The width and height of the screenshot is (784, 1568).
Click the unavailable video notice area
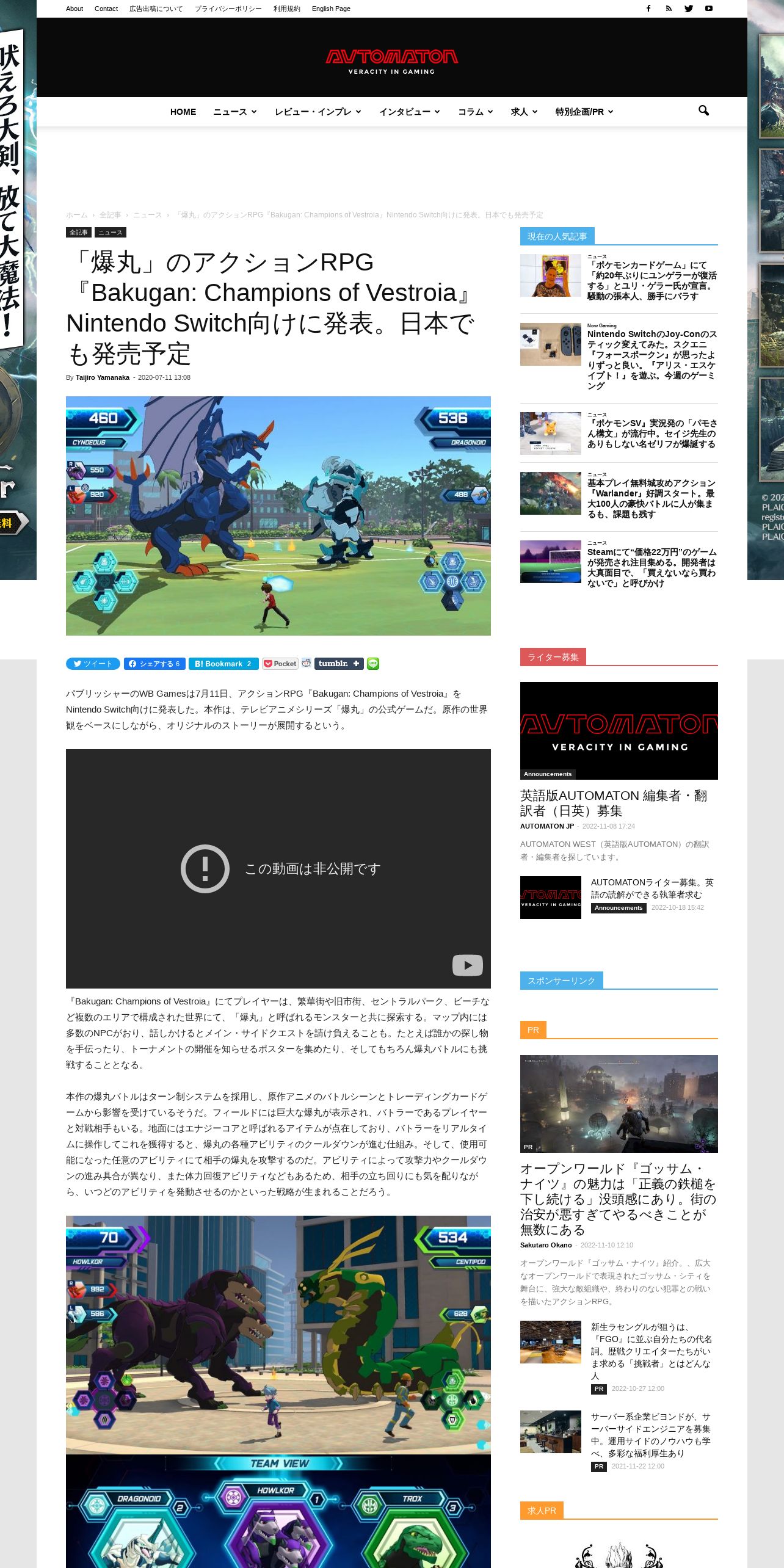pyautogui.click(x=278, y=868)
